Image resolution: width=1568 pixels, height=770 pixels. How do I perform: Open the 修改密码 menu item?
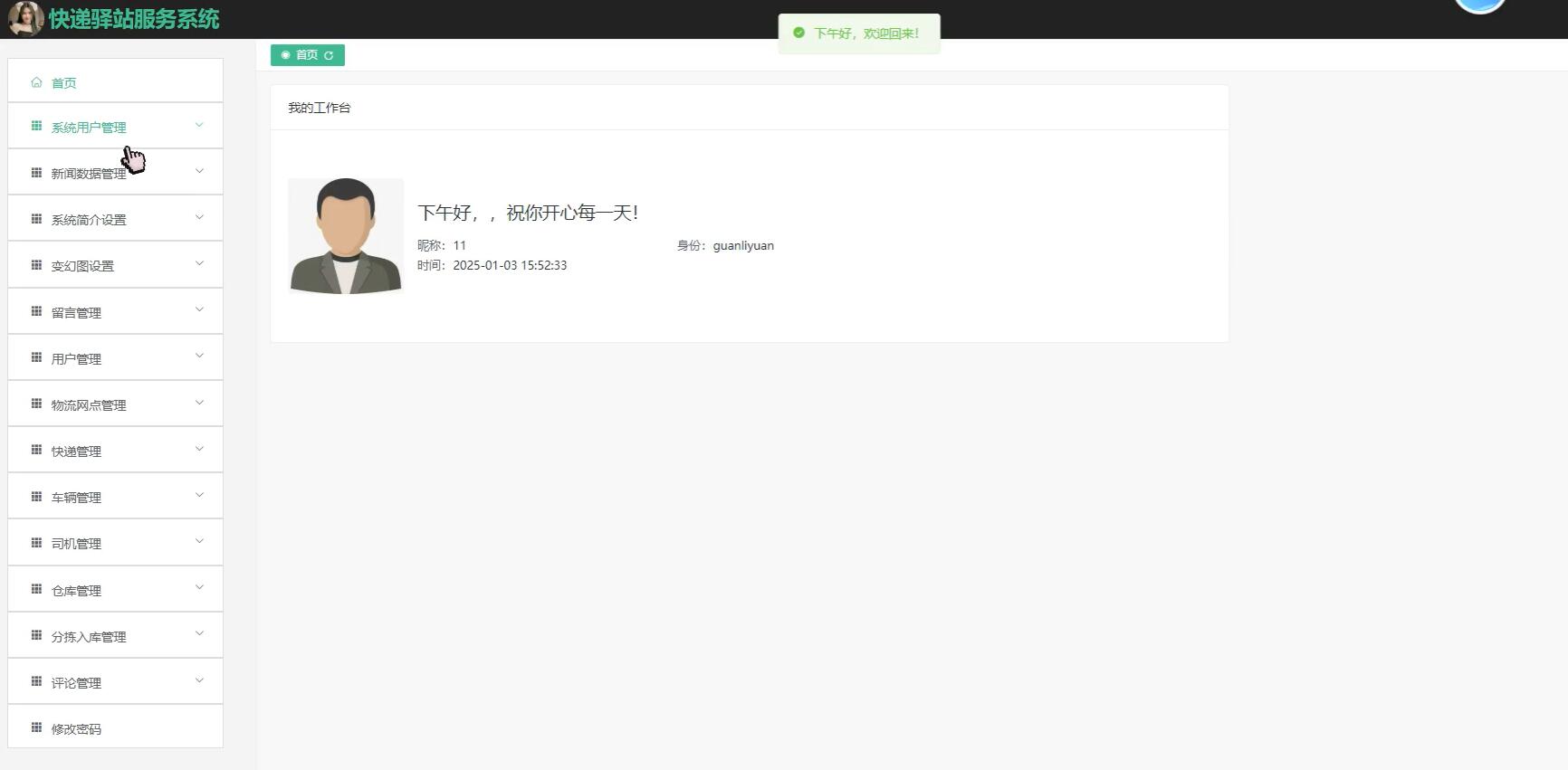point(115,727)
